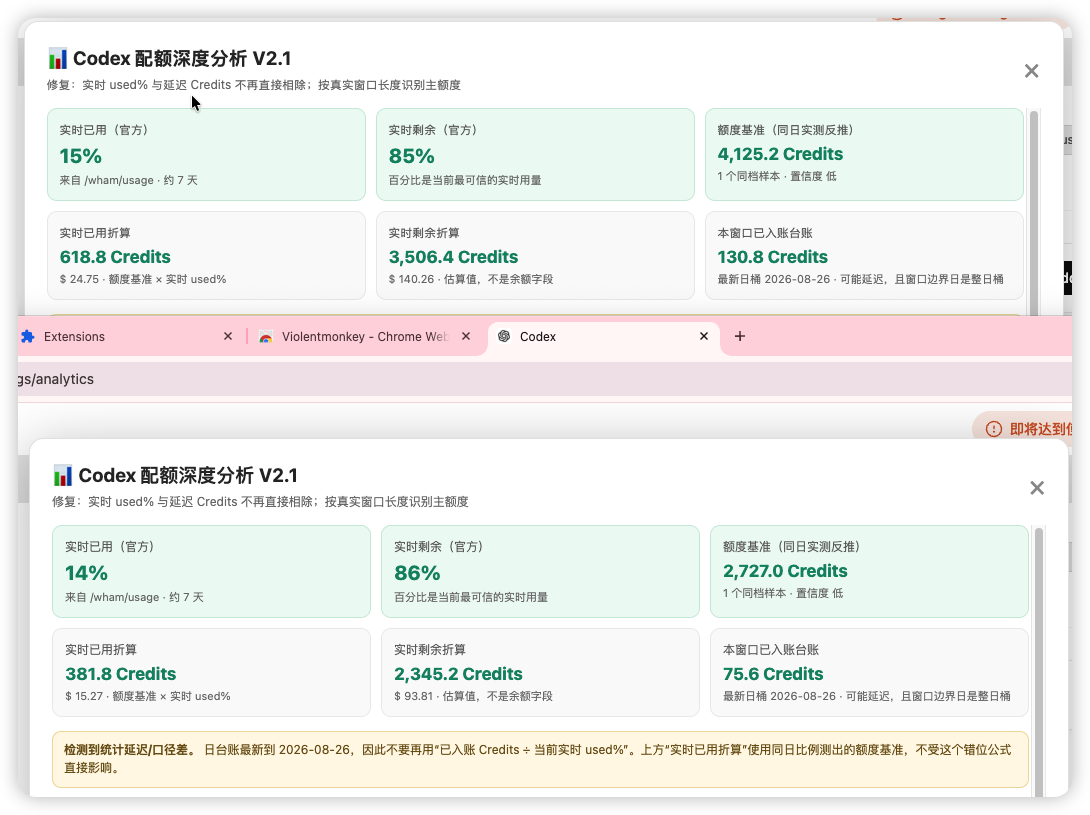Click 最新日桶 2026-08-26 text under 130.8 Credits
This screenshot has width=1090, height=815.
click(x=861, y=279)
